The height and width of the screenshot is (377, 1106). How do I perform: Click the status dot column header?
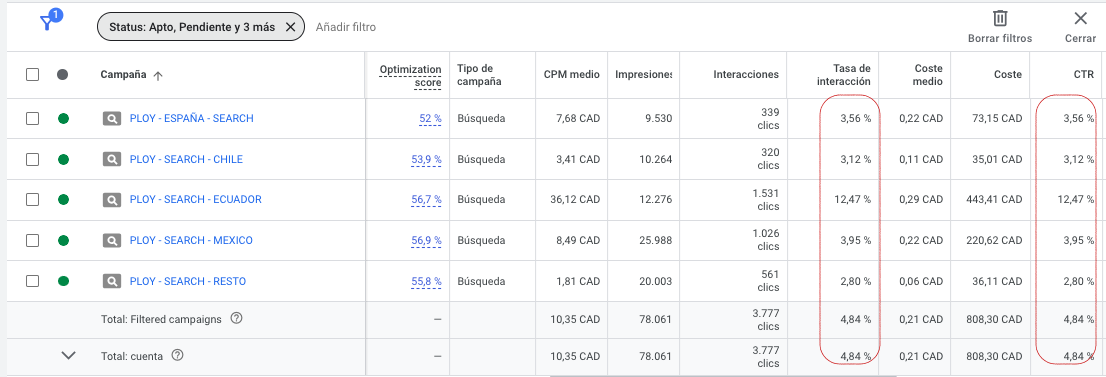pos(63,74)
